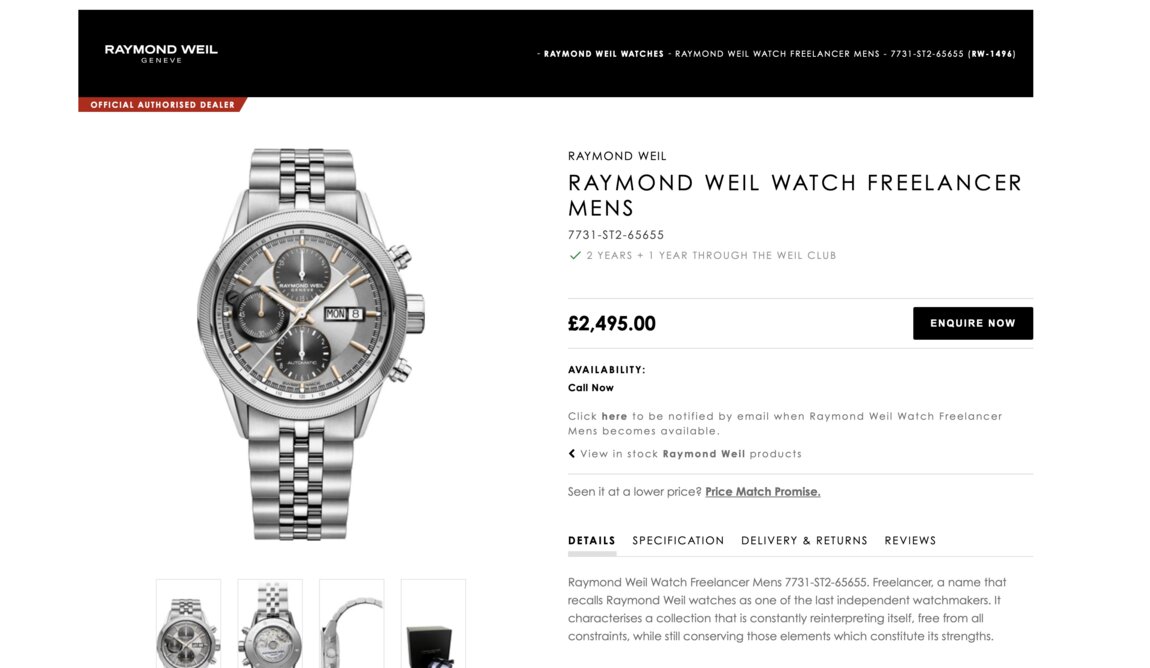Switch to the Specification tab
The height and width of the screenshot is (668, 1150).
point(678,540)
